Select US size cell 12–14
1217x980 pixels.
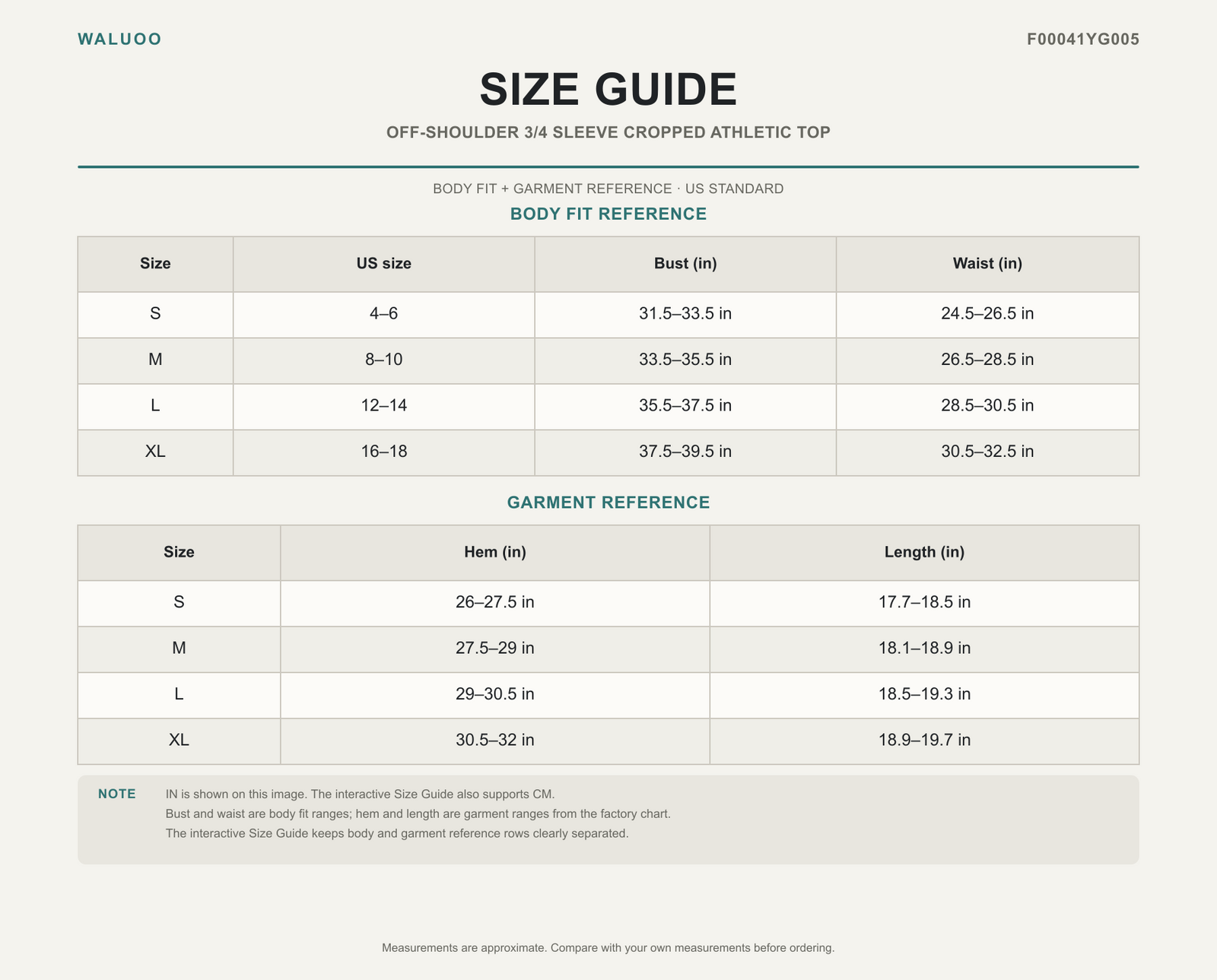384,405
